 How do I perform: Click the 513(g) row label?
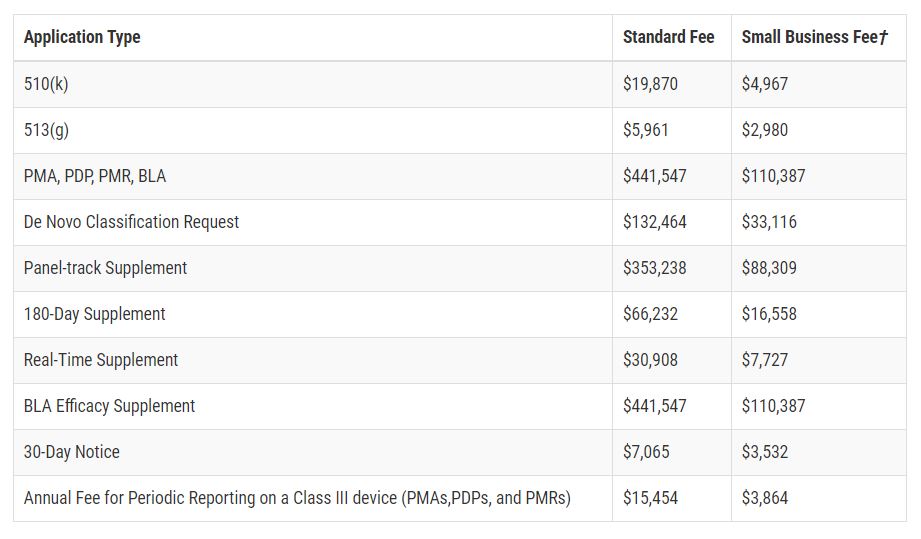(46, 130)
